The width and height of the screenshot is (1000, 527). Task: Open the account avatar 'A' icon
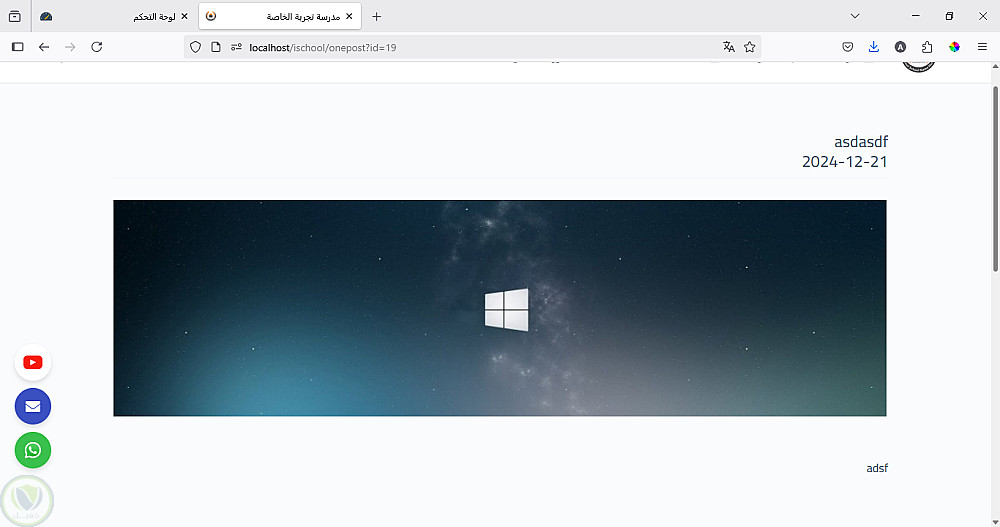coord(901,47)
